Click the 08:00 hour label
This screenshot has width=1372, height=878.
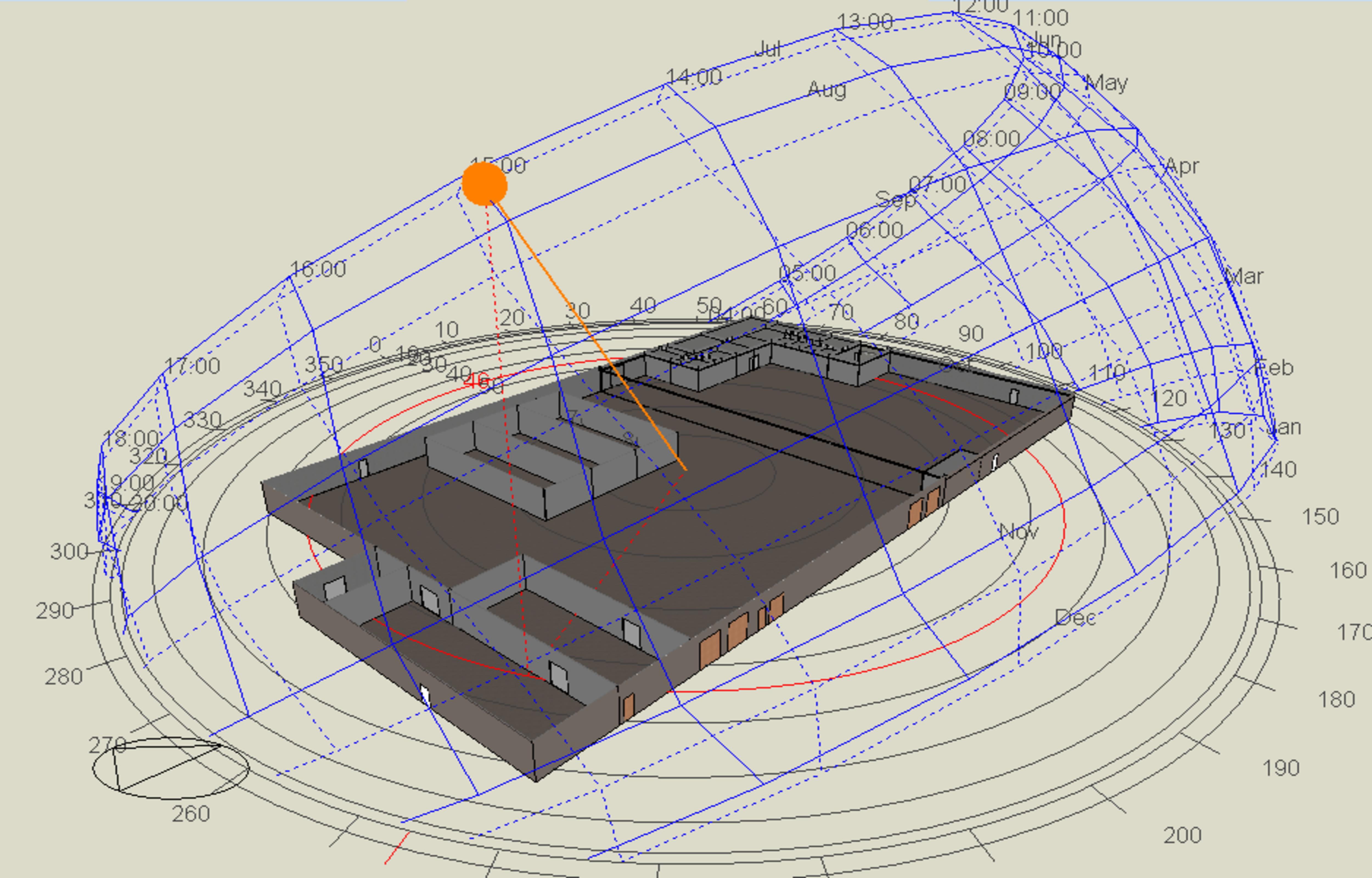991,139
